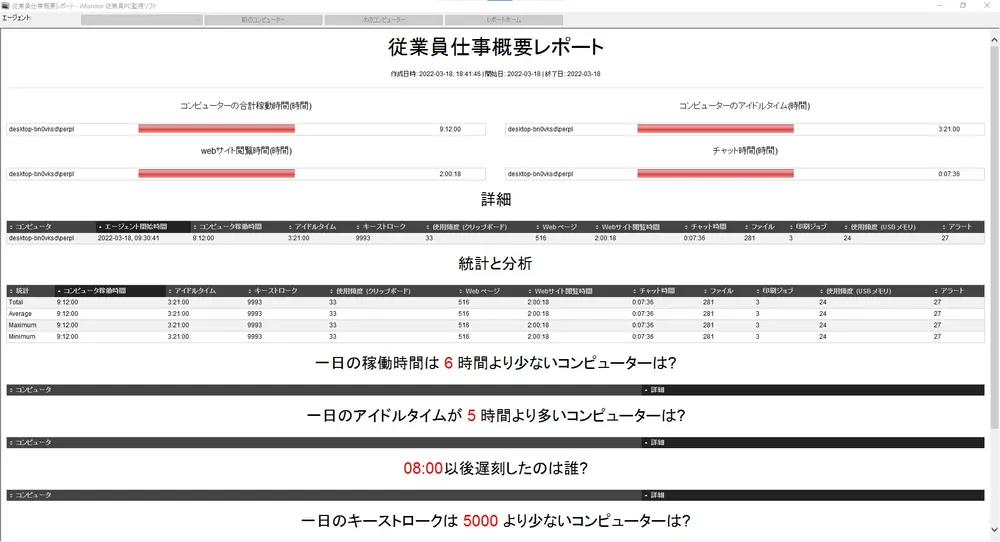Viewport: 1000px width, 542px height.
Task: Go to レポートホーム
Action: [503, 20]
